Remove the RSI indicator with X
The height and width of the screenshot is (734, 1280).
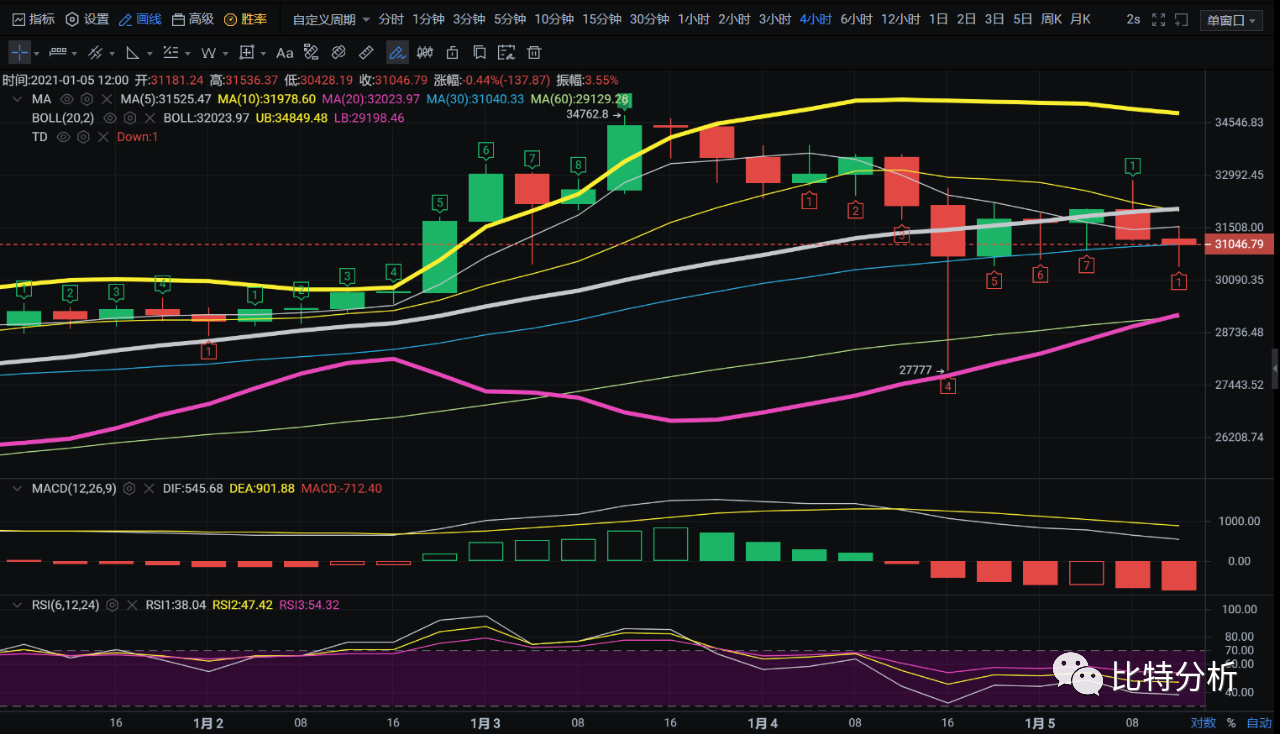click(x=131, y=605)
